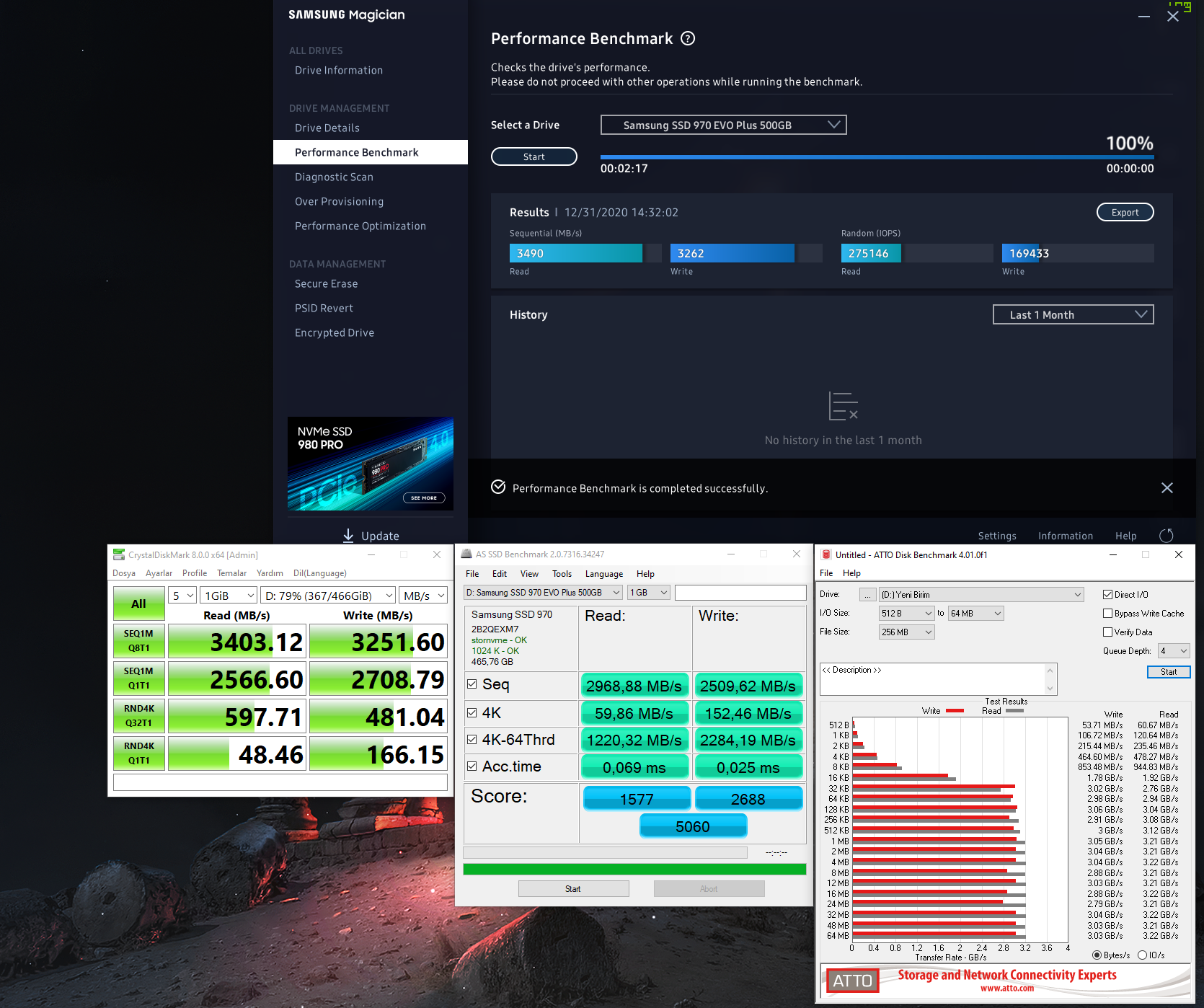
Task: Open Magician Information link
Action: [1066, 536]
